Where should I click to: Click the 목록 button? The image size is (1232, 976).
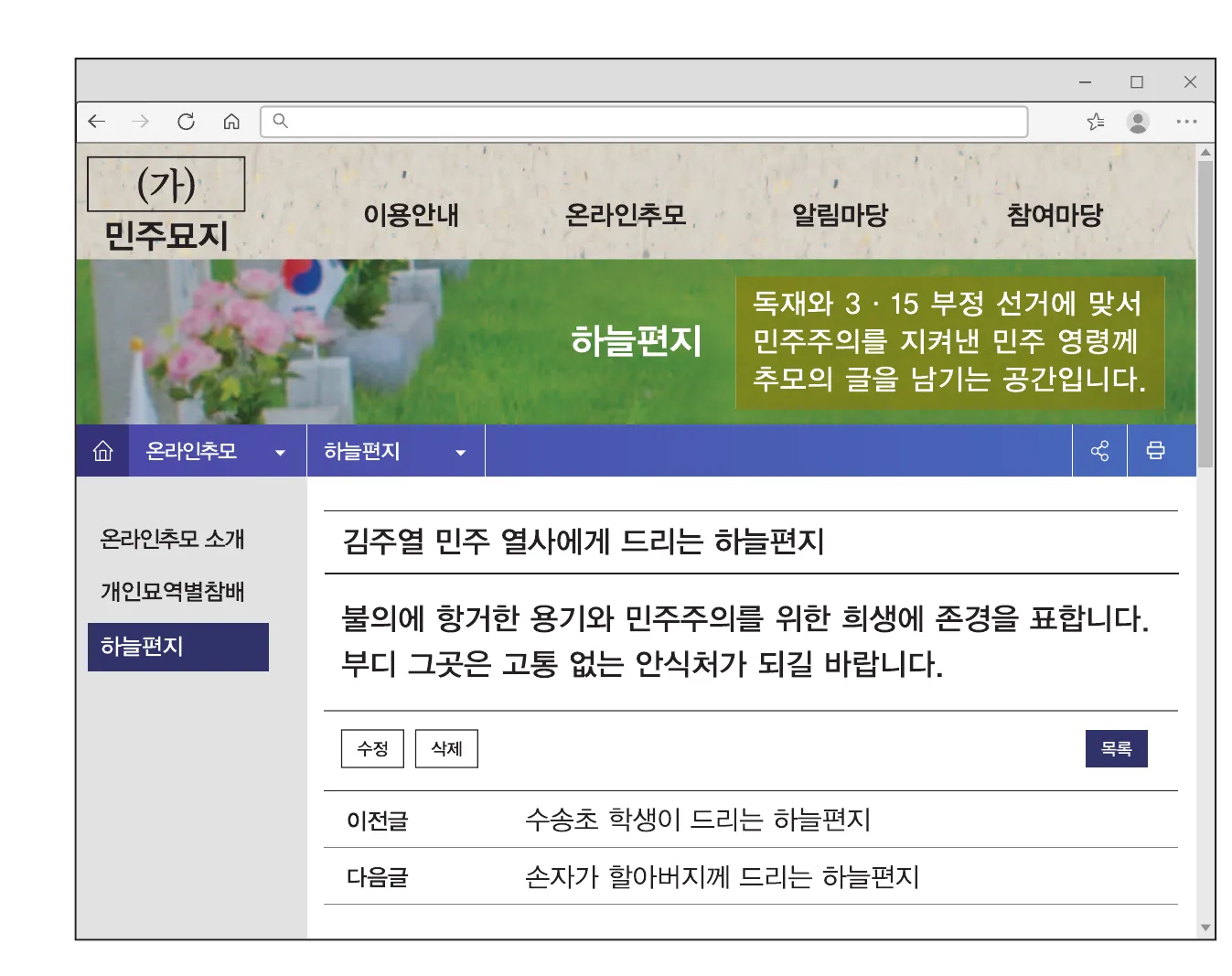point(1116,748)
